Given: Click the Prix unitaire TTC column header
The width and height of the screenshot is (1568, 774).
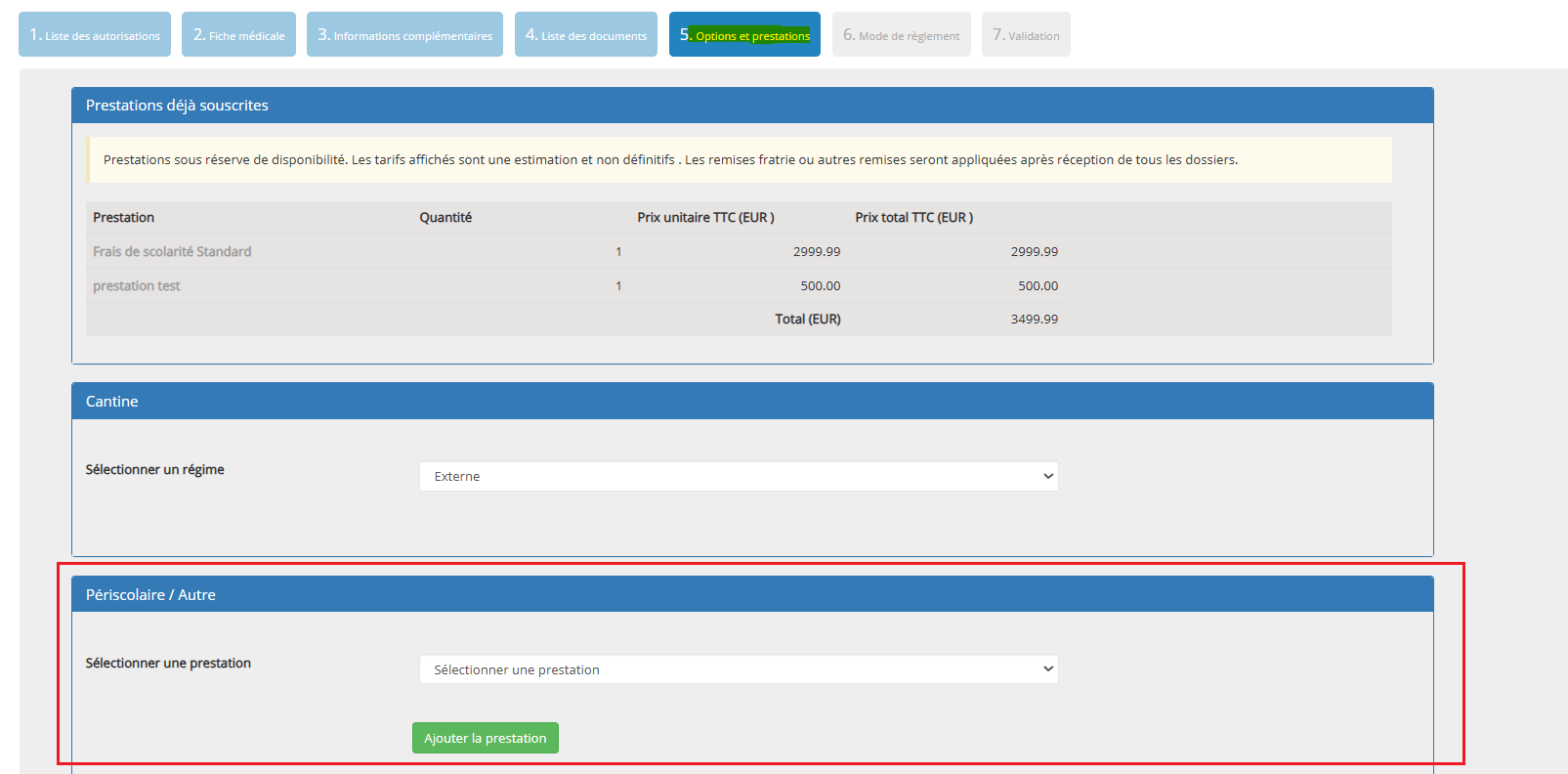Looking at the screenshot, I should pos(705,218).
